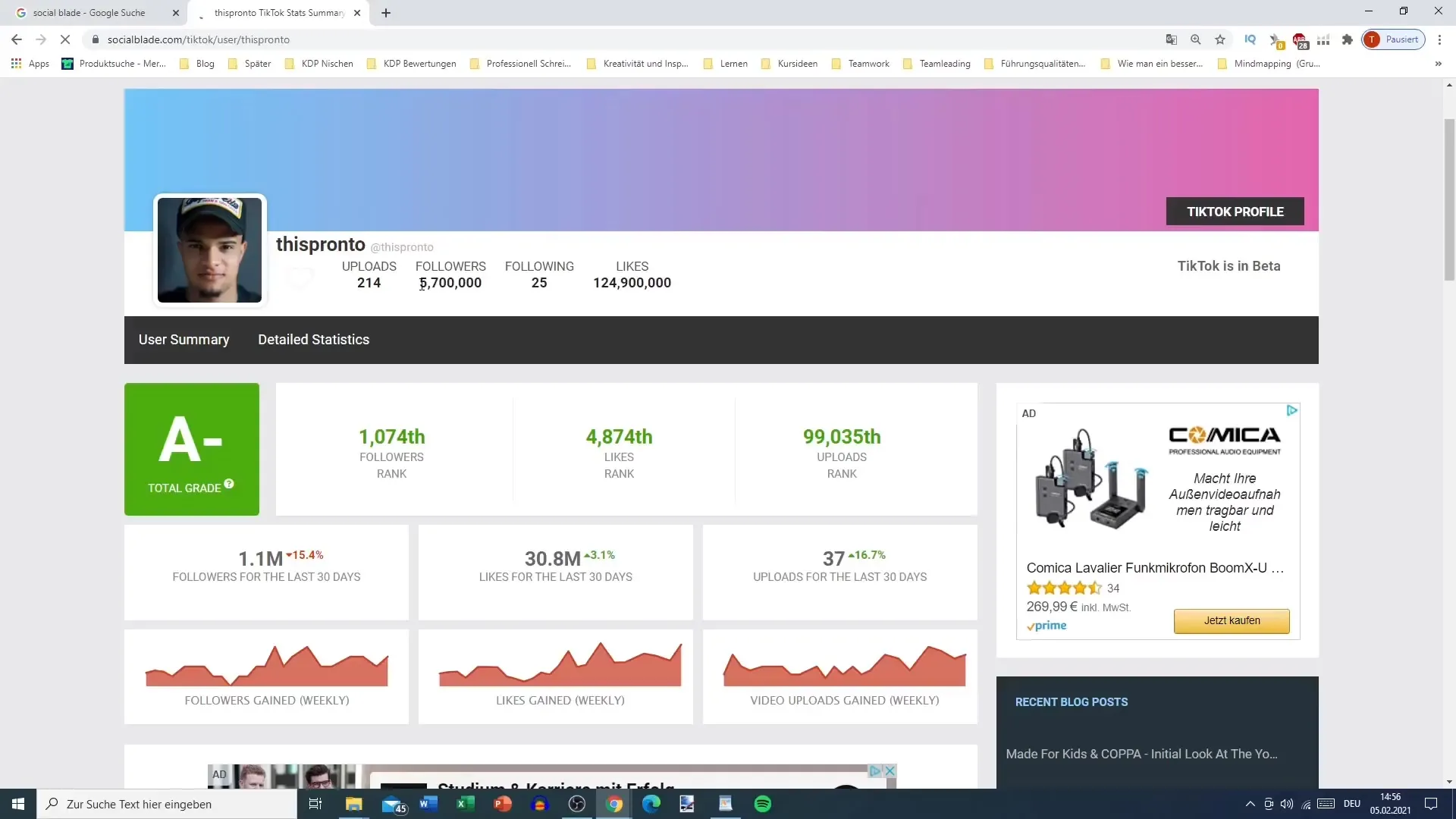This screenshot has height=819, width=1456.
Task: Open Windows Start menu
Action: (x=18, y=804)
